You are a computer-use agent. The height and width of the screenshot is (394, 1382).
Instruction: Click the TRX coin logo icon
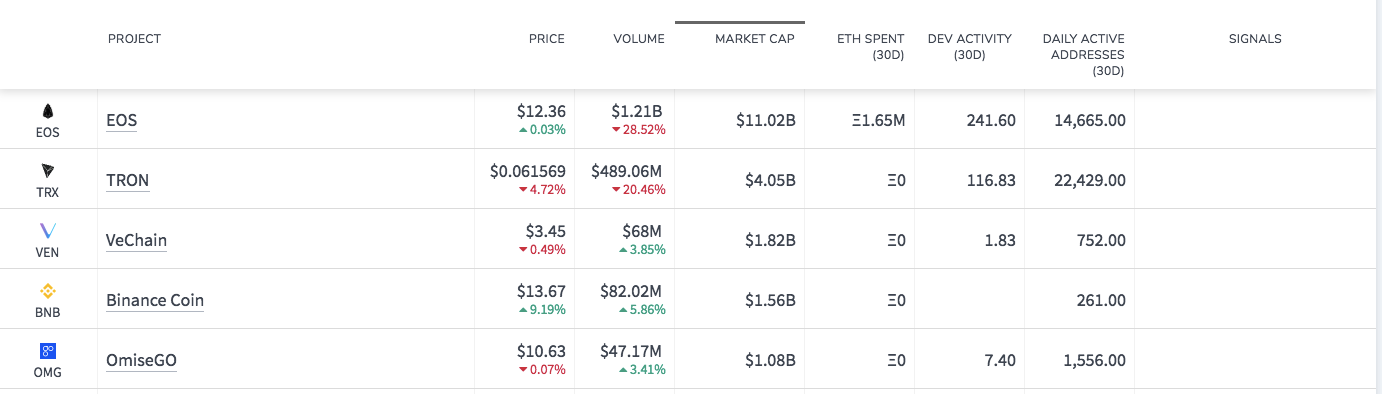click(x=47, y=171)
